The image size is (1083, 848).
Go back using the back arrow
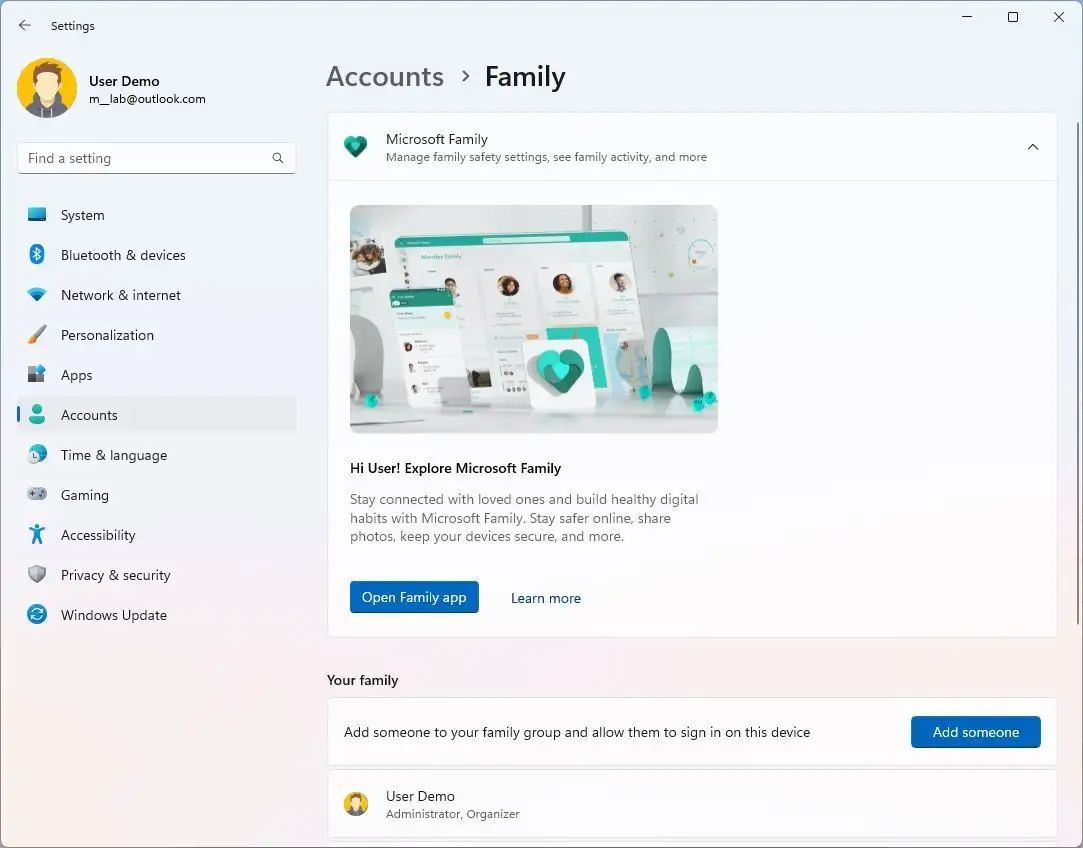point(25,25)
